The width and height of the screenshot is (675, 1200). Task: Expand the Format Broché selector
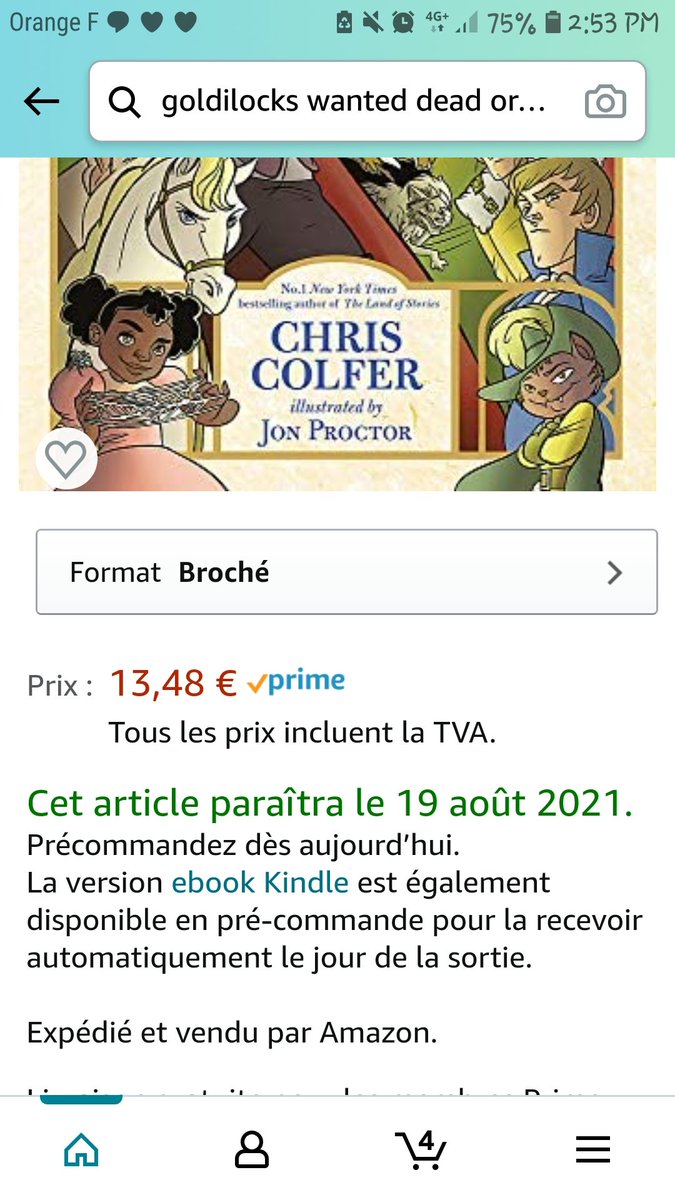346,572
